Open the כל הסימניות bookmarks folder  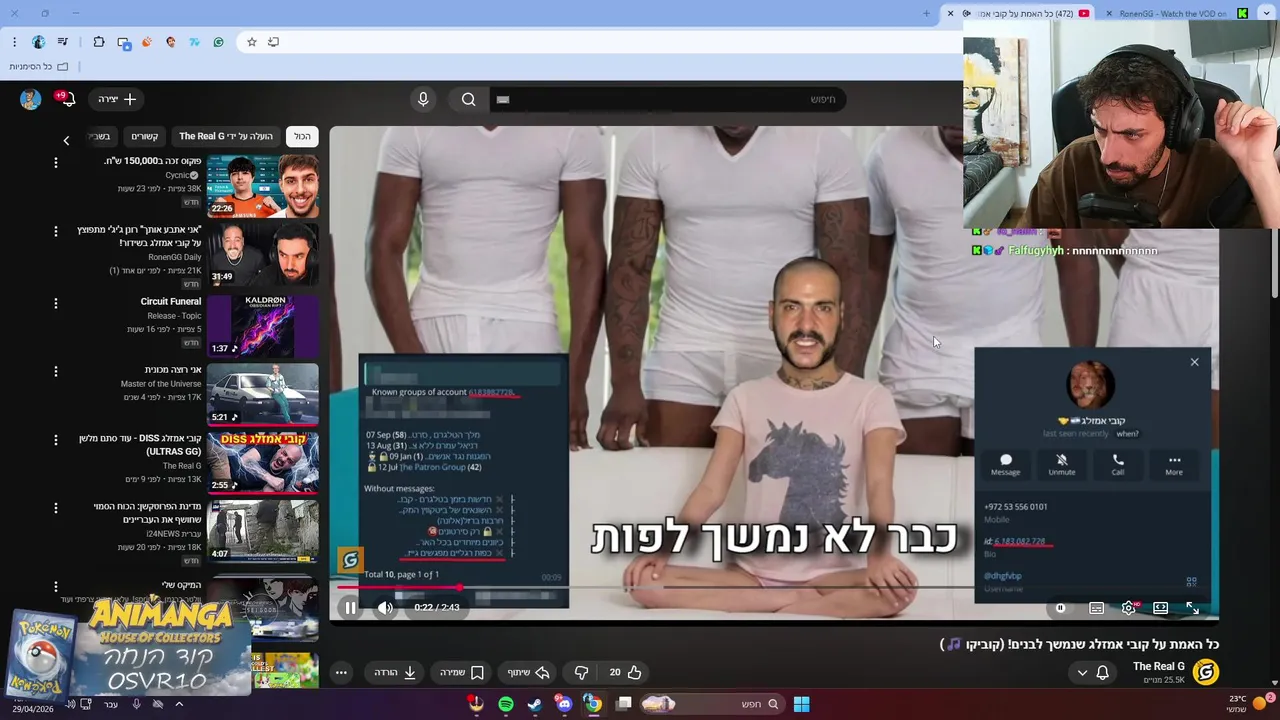(x=39, y=66)
